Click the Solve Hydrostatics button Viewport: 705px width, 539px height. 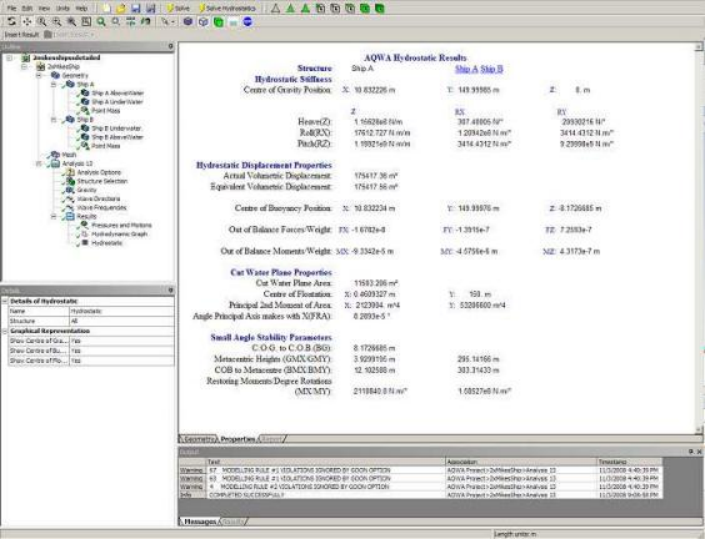tap(227, 8)
